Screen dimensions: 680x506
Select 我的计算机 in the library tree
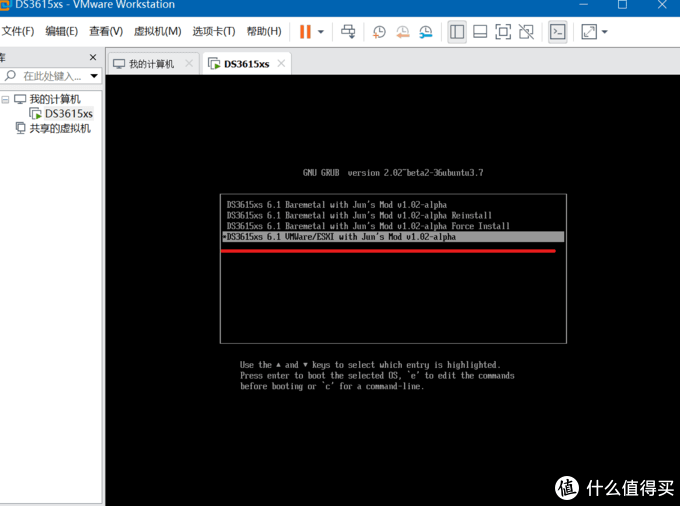pyautogui.click(x=55, y=99)
